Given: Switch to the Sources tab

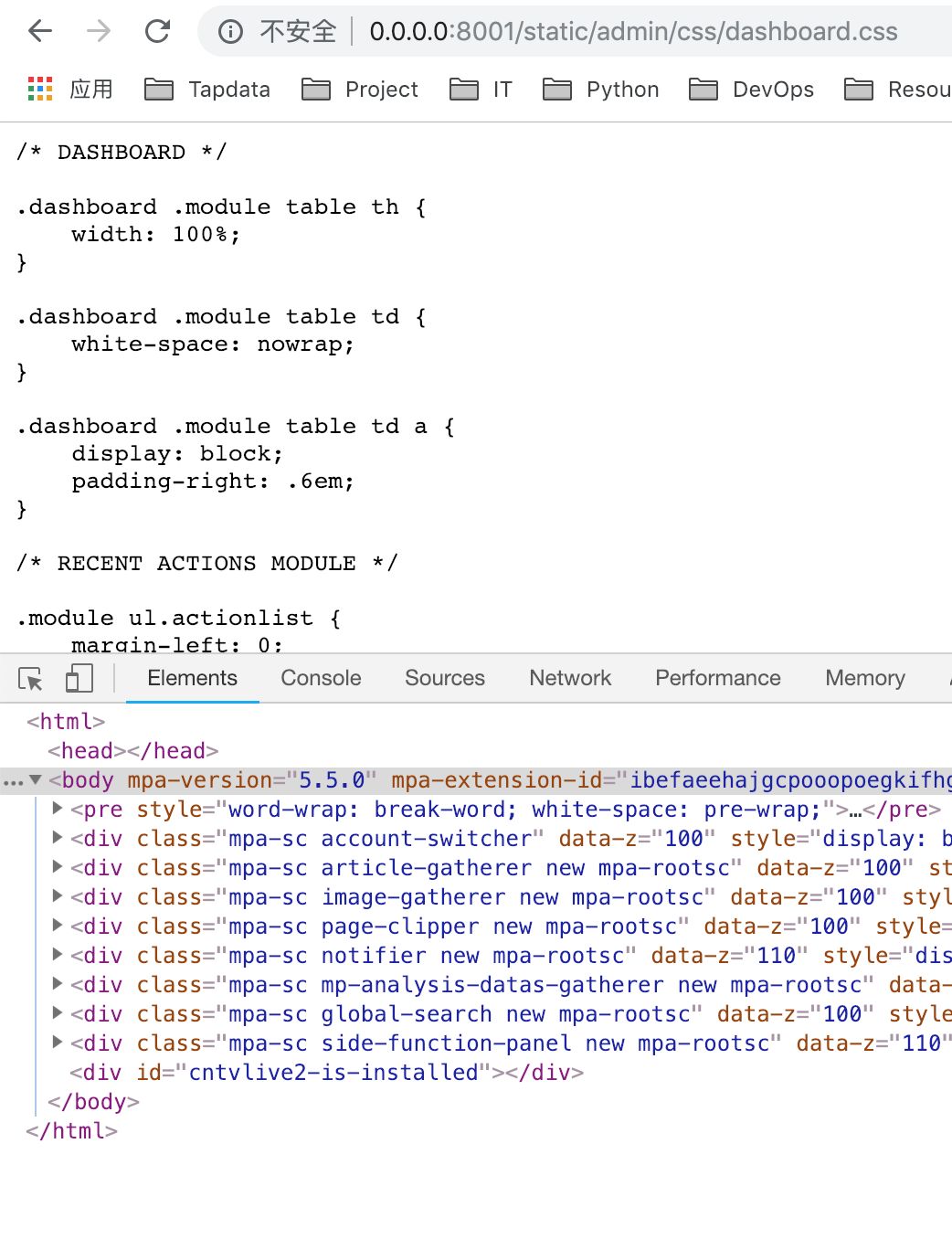Looking at the screenshot, I should 445,678.
